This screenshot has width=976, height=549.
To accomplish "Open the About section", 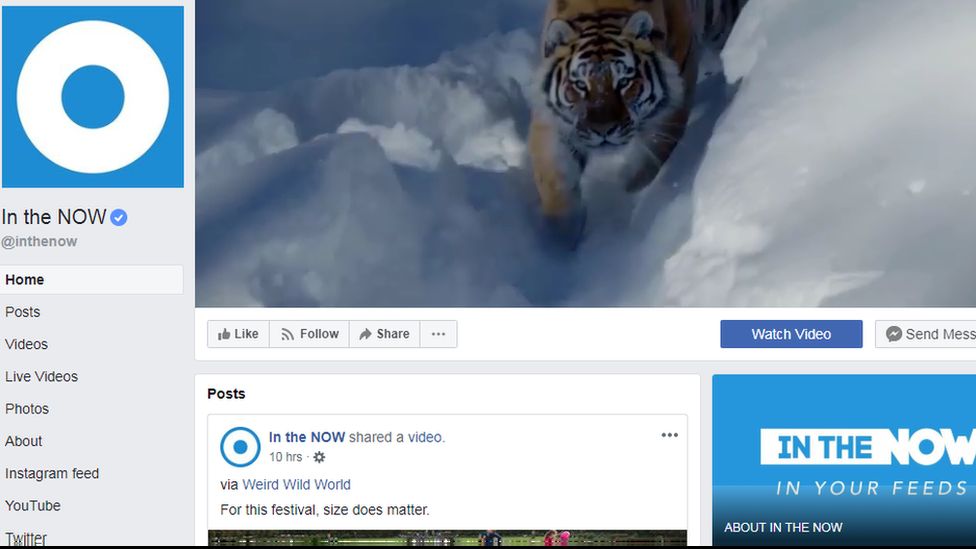I will click(x=24, y=441).
